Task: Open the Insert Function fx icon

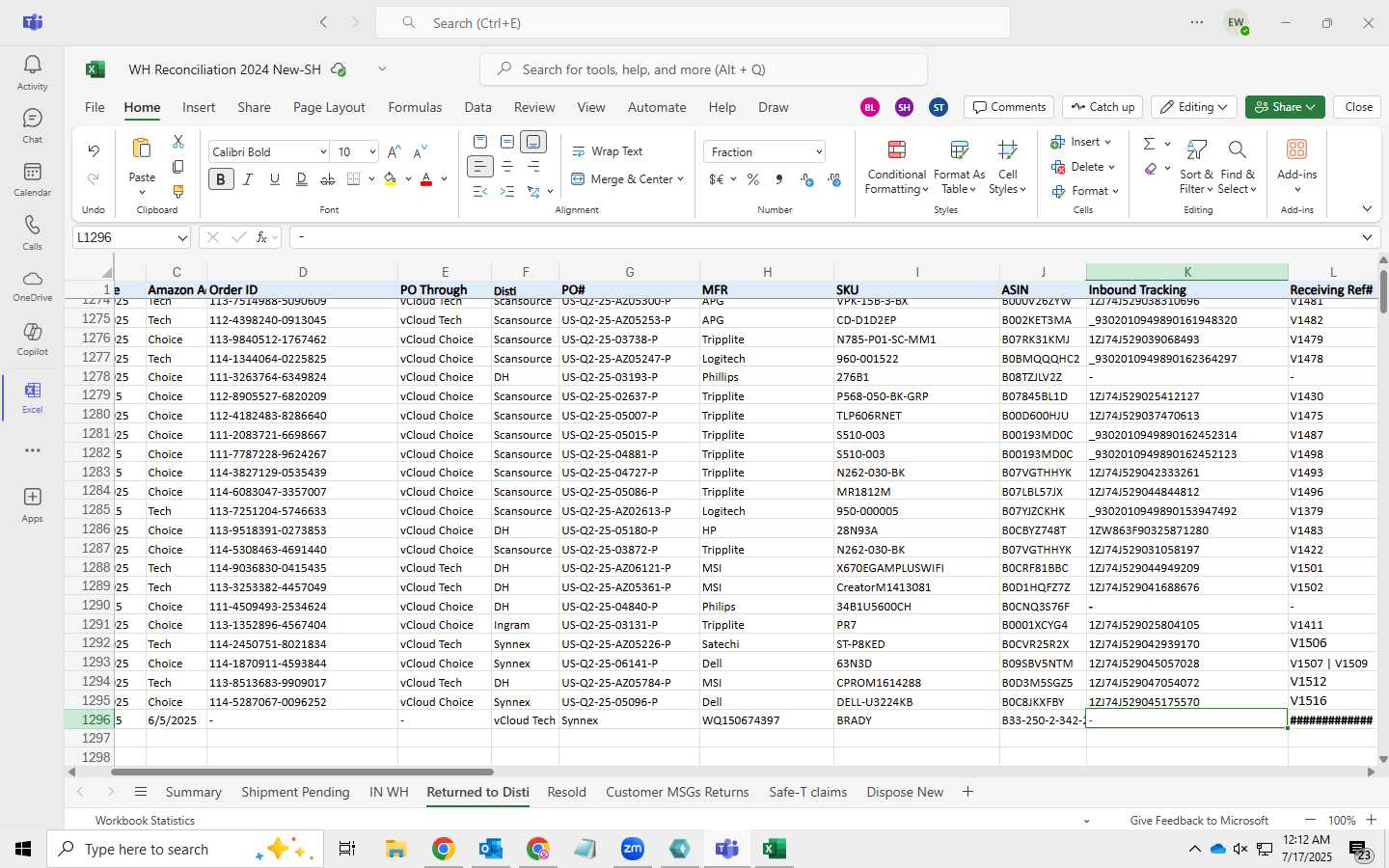Action: pos(261,237)
